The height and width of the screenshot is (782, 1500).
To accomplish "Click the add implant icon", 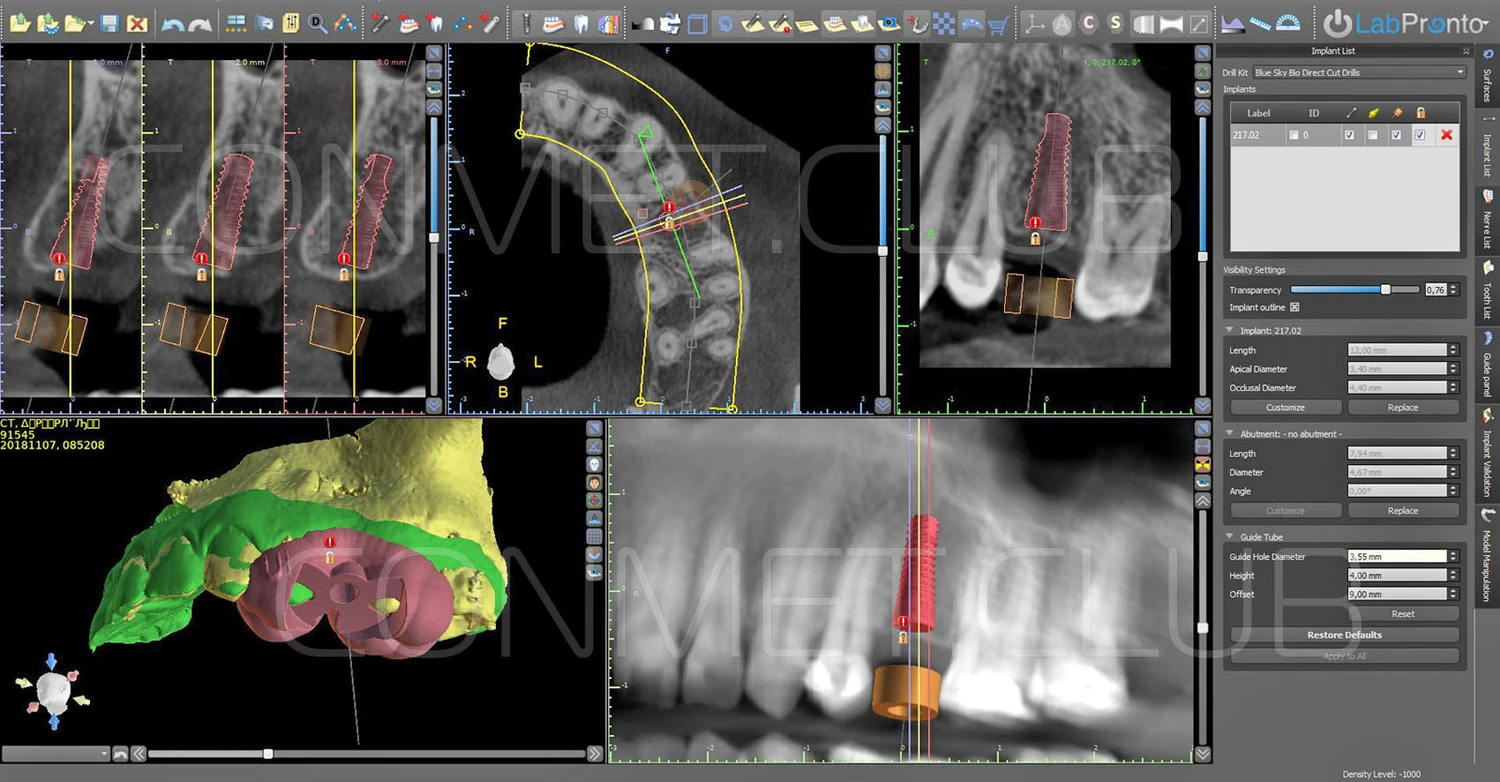I will pyautogui.click(x=381, y=22).
